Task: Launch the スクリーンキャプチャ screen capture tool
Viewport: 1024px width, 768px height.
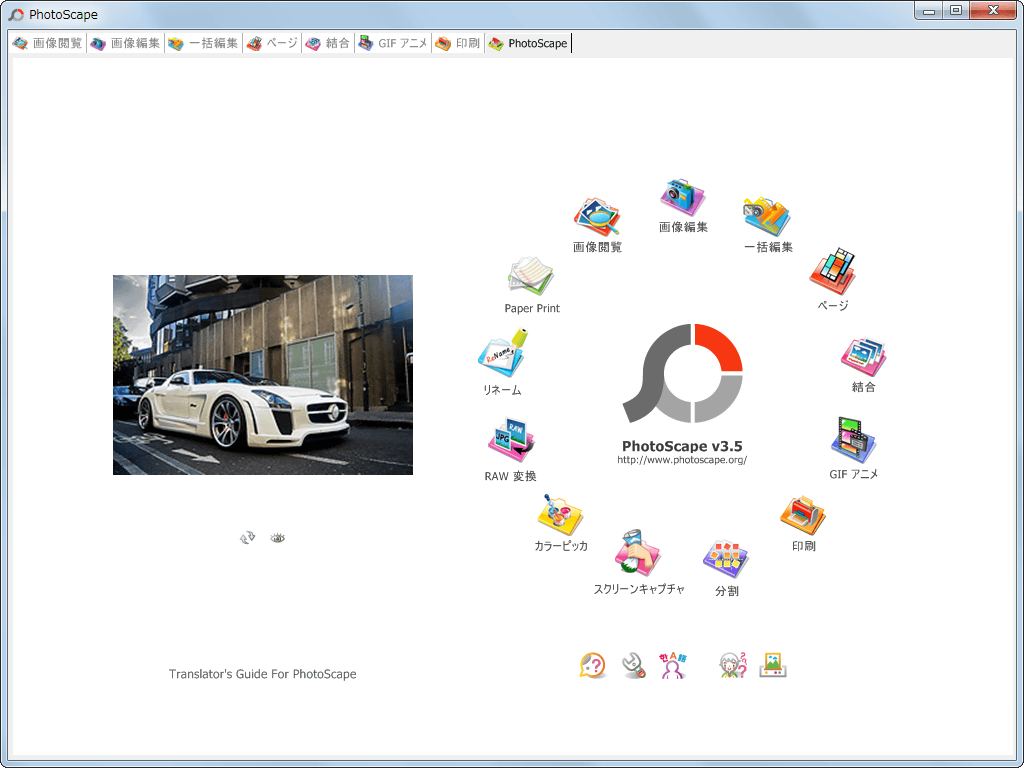Action: tap(638, 556)
